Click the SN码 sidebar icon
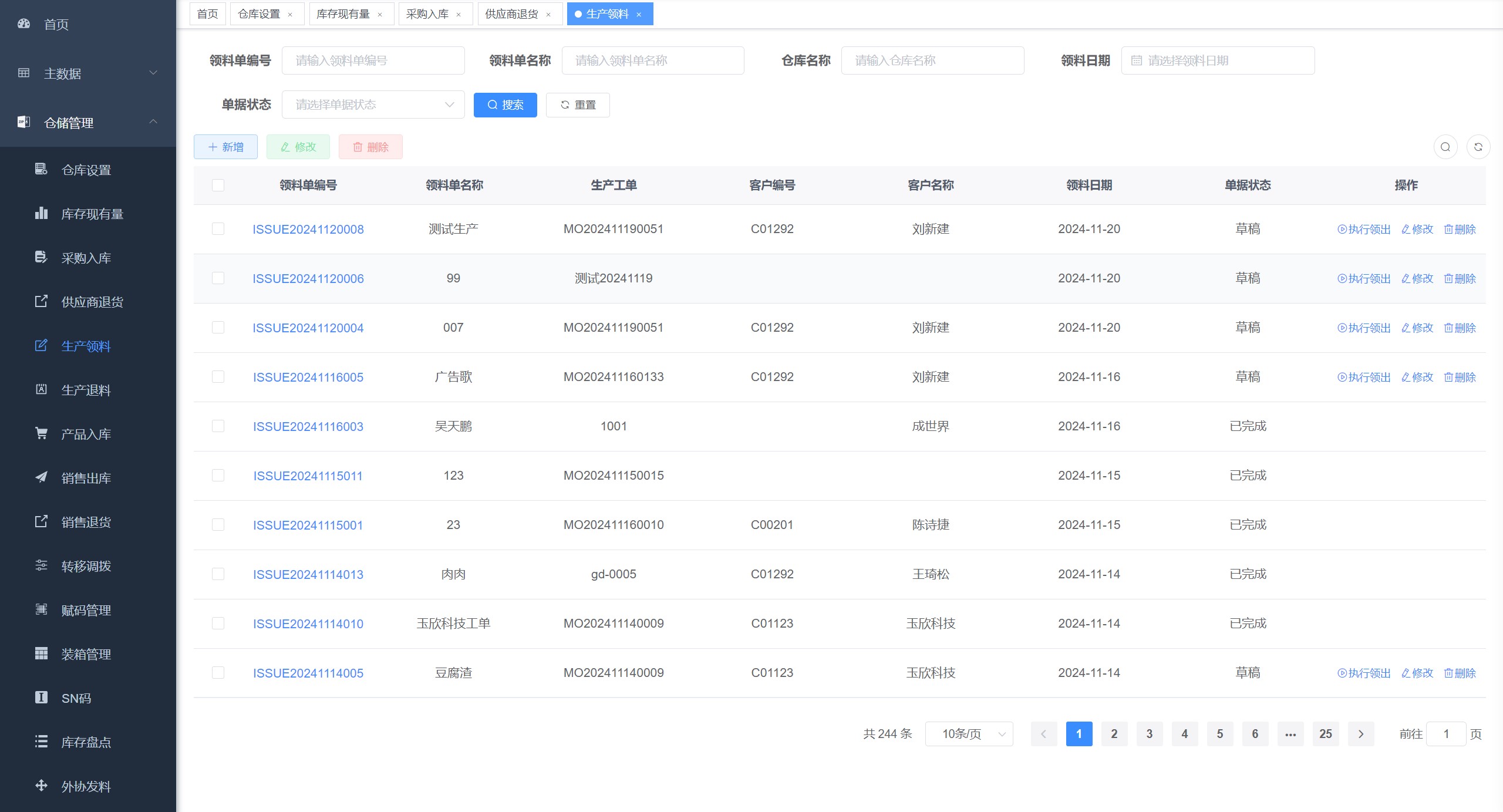The width and height of the screenshot is (1503, 812). pyautogui.click(x=41, y=698)
